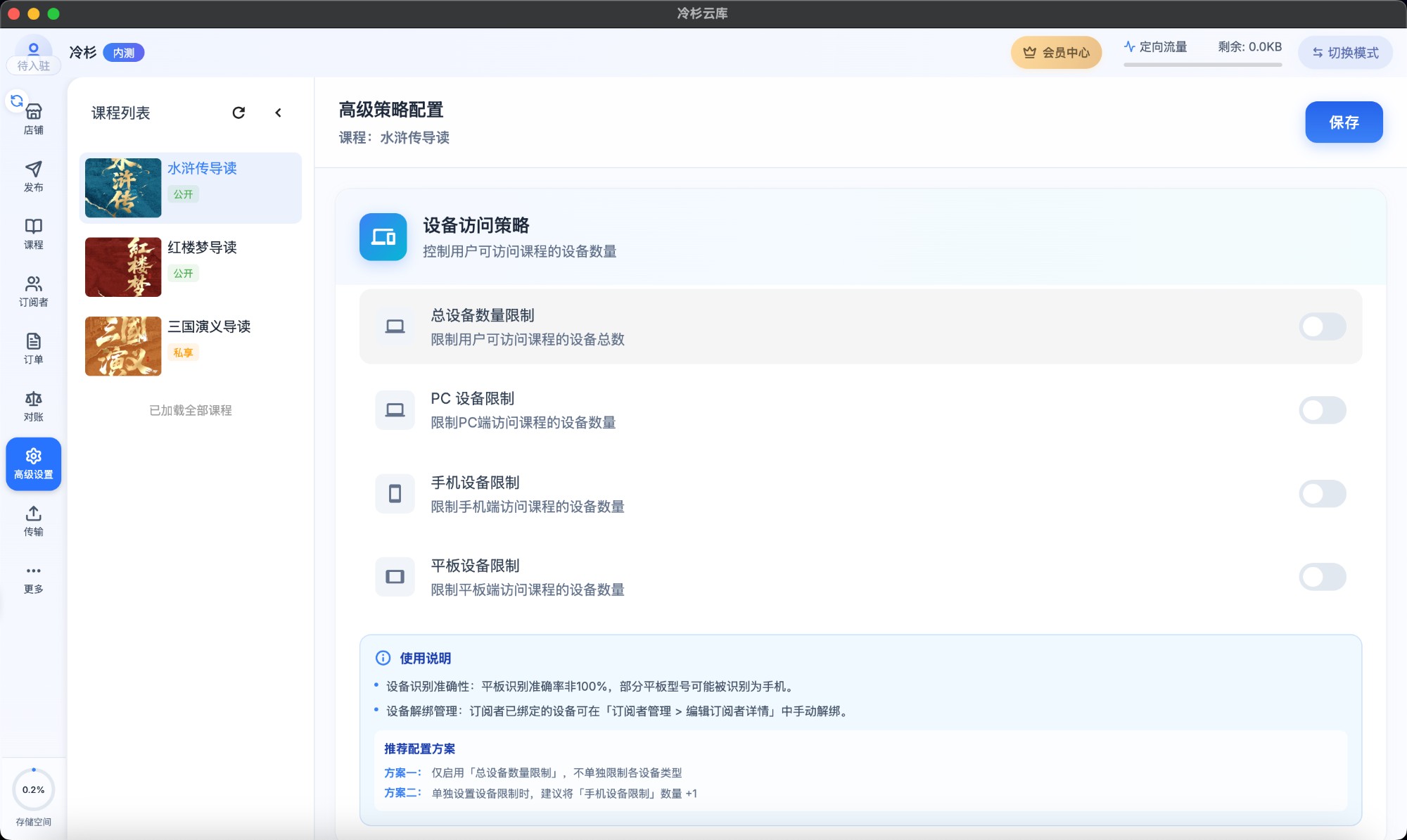Screen dimensions: 1407x840
Task: Click 切换模式 switch mode button
Action: point(1345,53)
